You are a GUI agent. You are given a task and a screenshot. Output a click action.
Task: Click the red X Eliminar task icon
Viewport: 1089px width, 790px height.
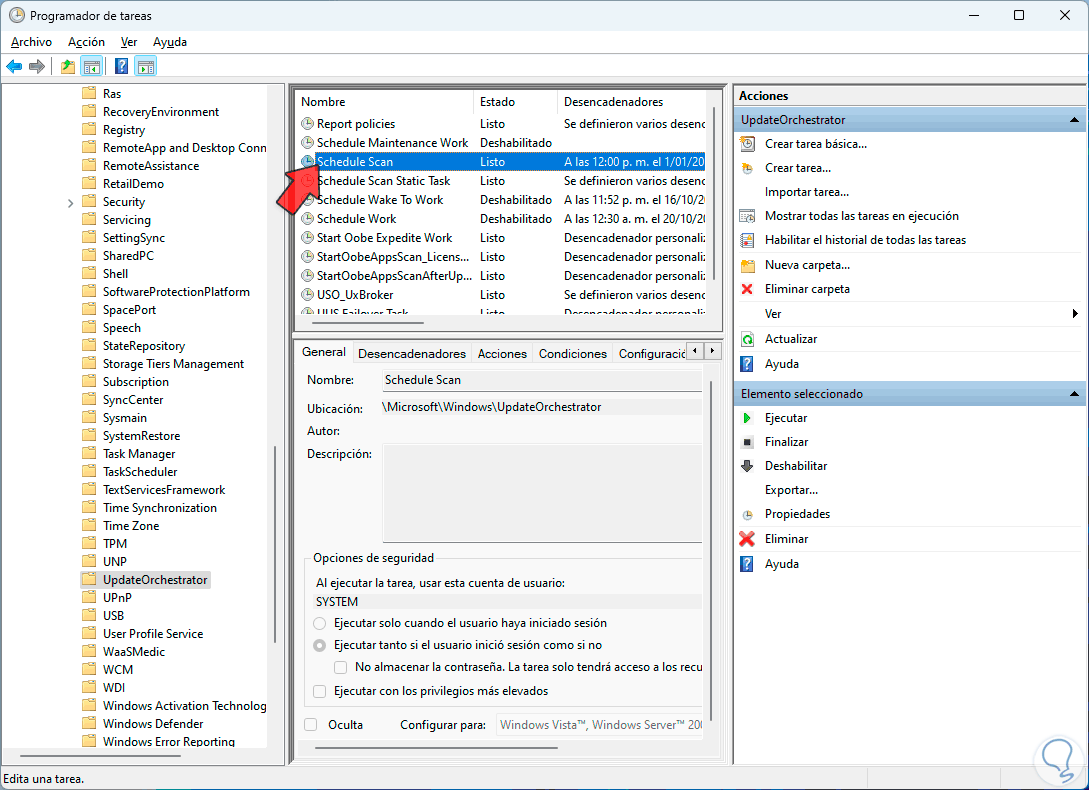tap(747, 538)
